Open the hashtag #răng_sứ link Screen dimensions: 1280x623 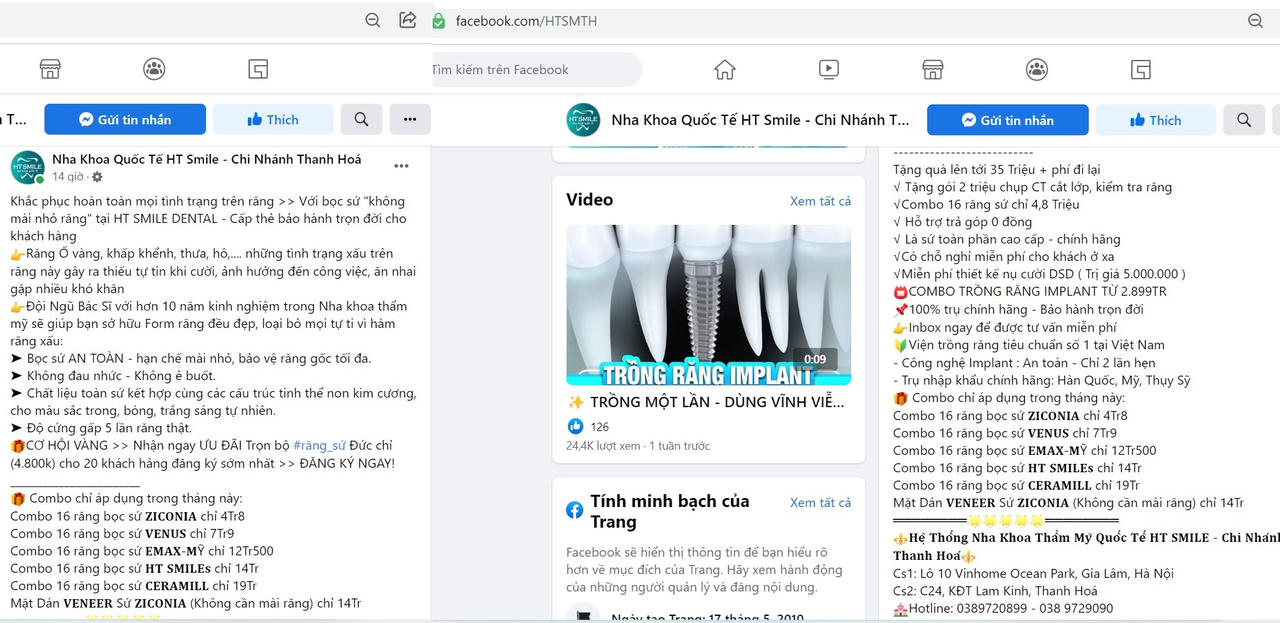(x=321, y=445)
